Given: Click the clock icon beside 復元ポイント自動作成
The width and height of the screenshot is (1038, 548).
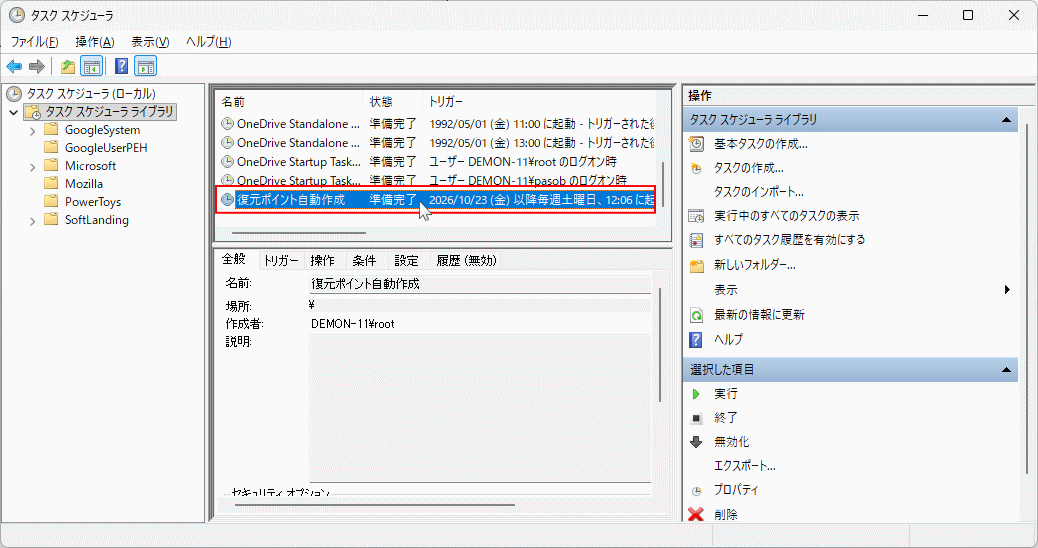Looking at the screenshot, I should pyautogui.click(x=227, y=199).
